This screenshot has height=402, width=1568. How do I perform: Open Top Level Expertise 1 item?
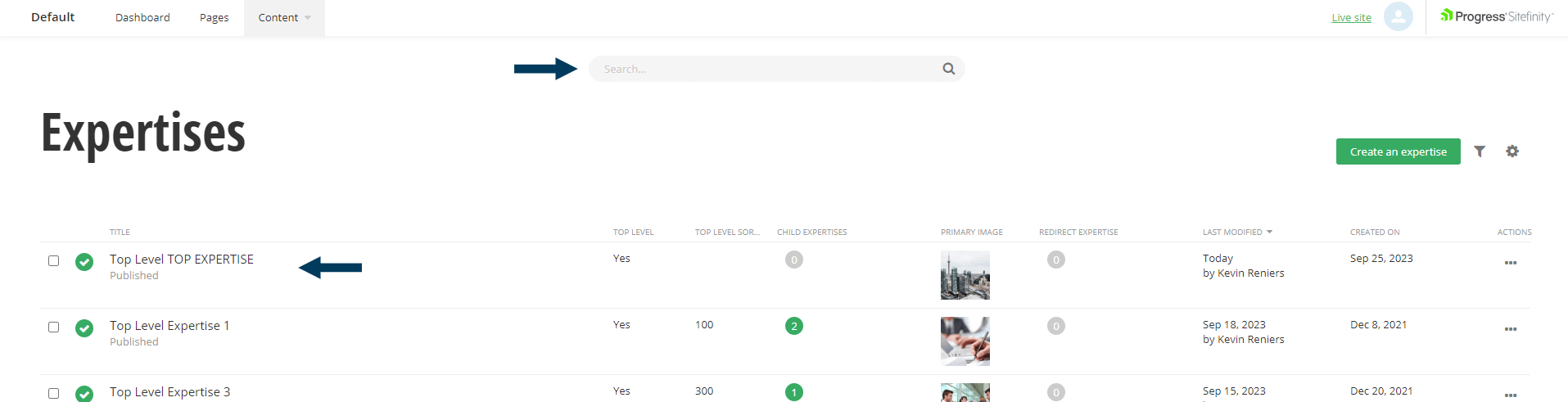[169, 326]
